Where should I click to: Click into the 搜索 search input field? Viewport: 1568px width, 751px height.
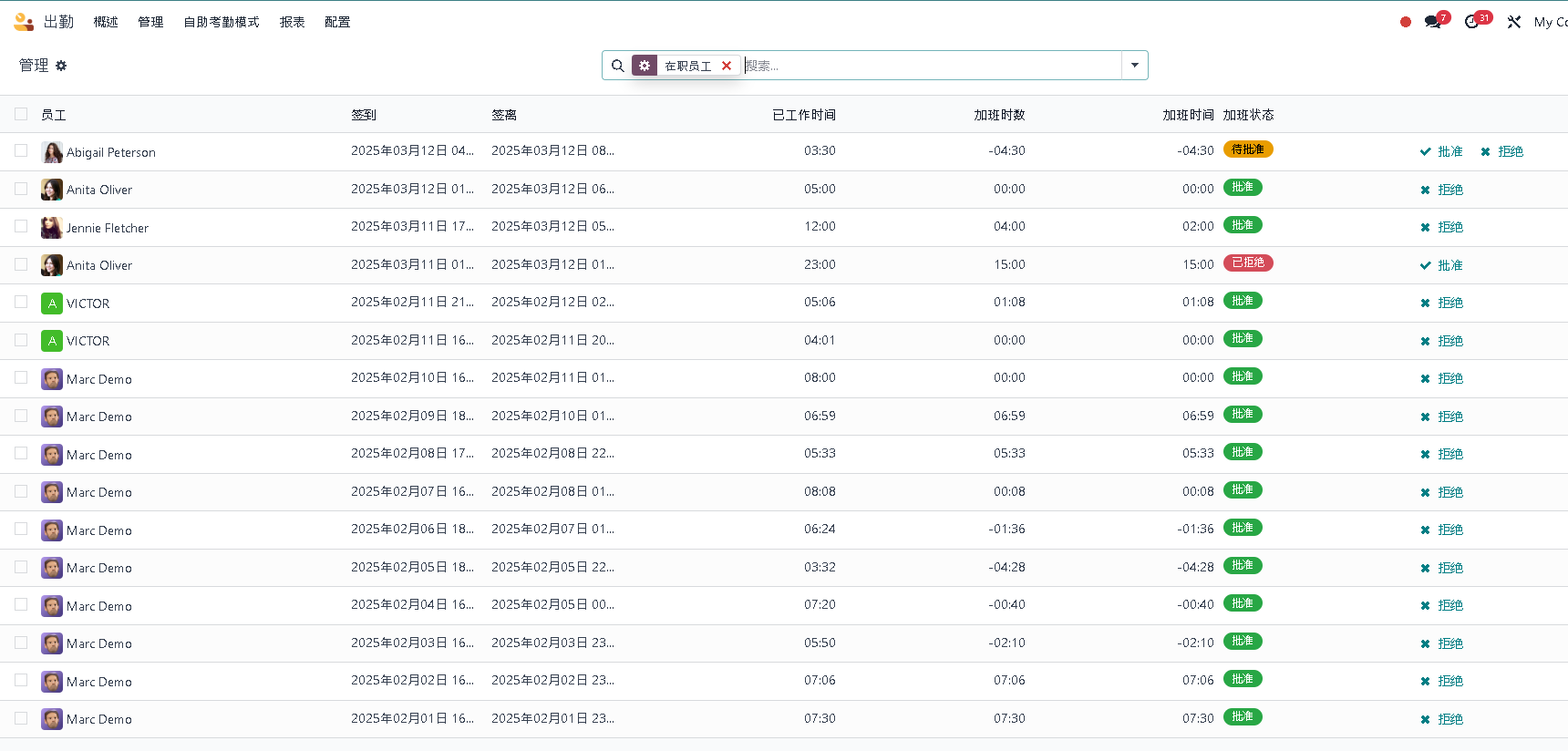[x=930, y=66]
